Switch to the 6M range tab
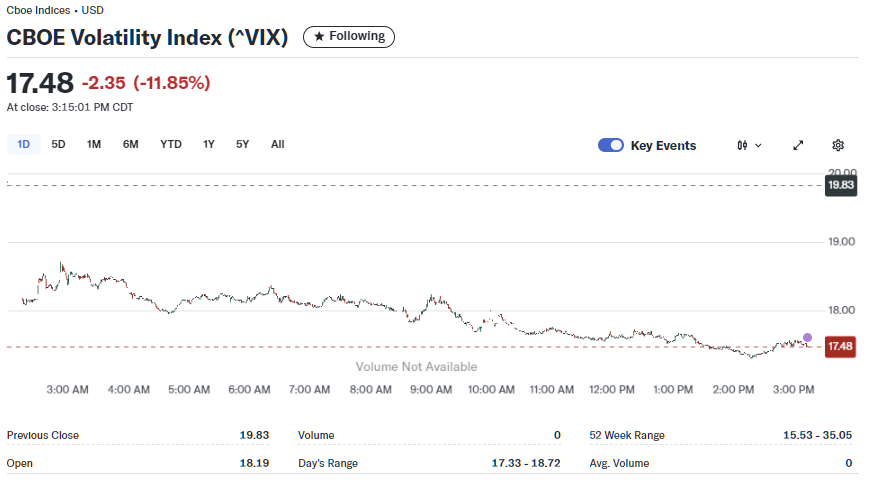 (x=130, y=144)
